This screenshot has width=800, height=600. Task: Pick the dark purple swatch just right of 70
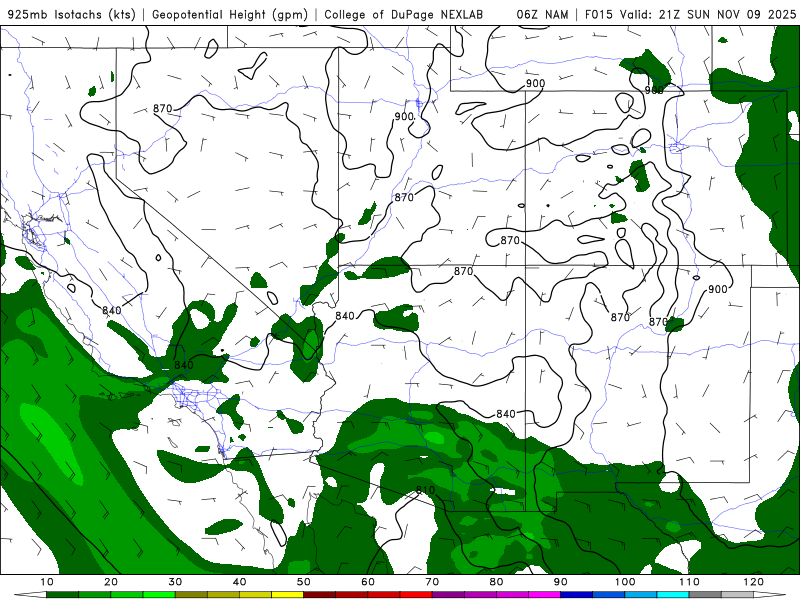448,595
